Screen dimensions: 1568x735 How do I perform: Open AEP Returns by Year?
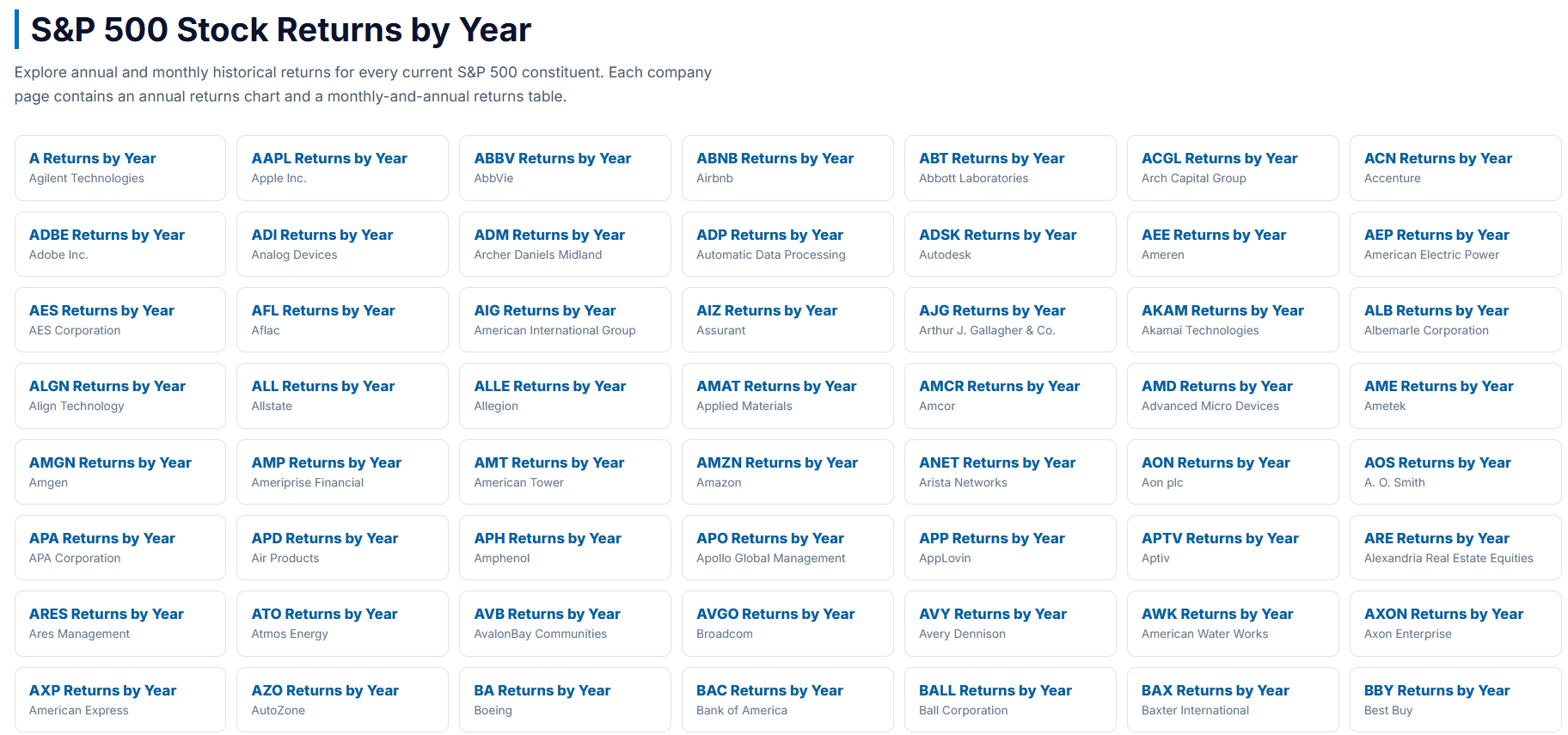1455,244
